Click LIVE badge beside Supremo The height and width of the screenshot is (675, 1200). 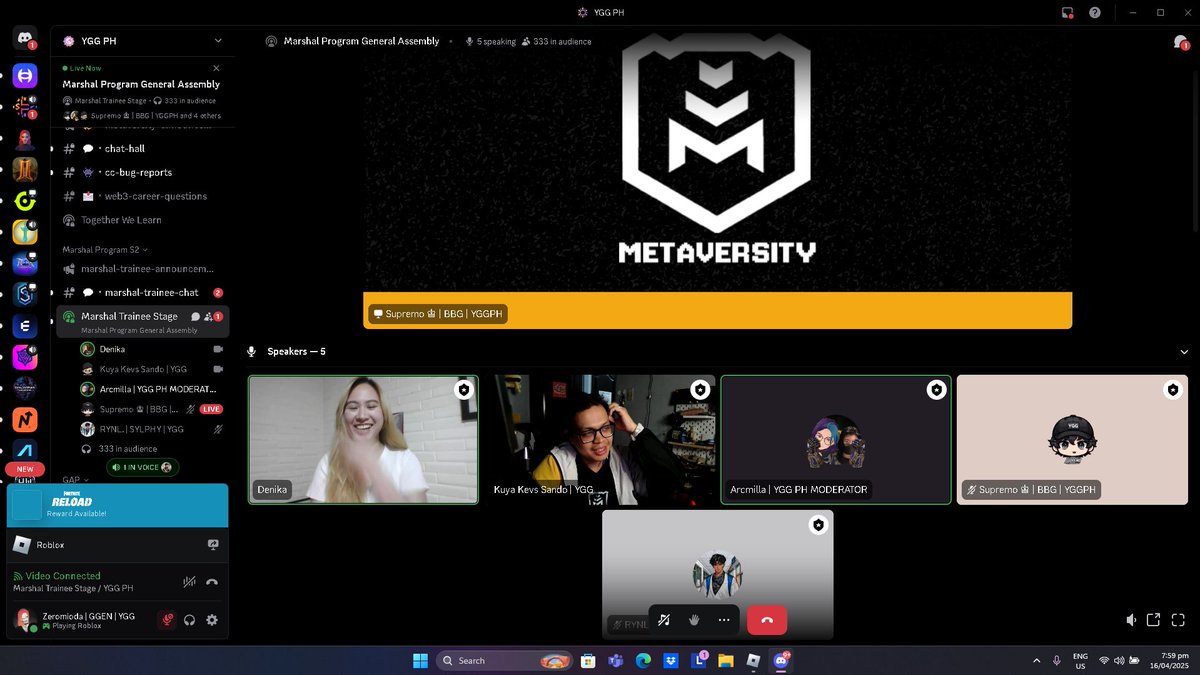tap(211, 409)
